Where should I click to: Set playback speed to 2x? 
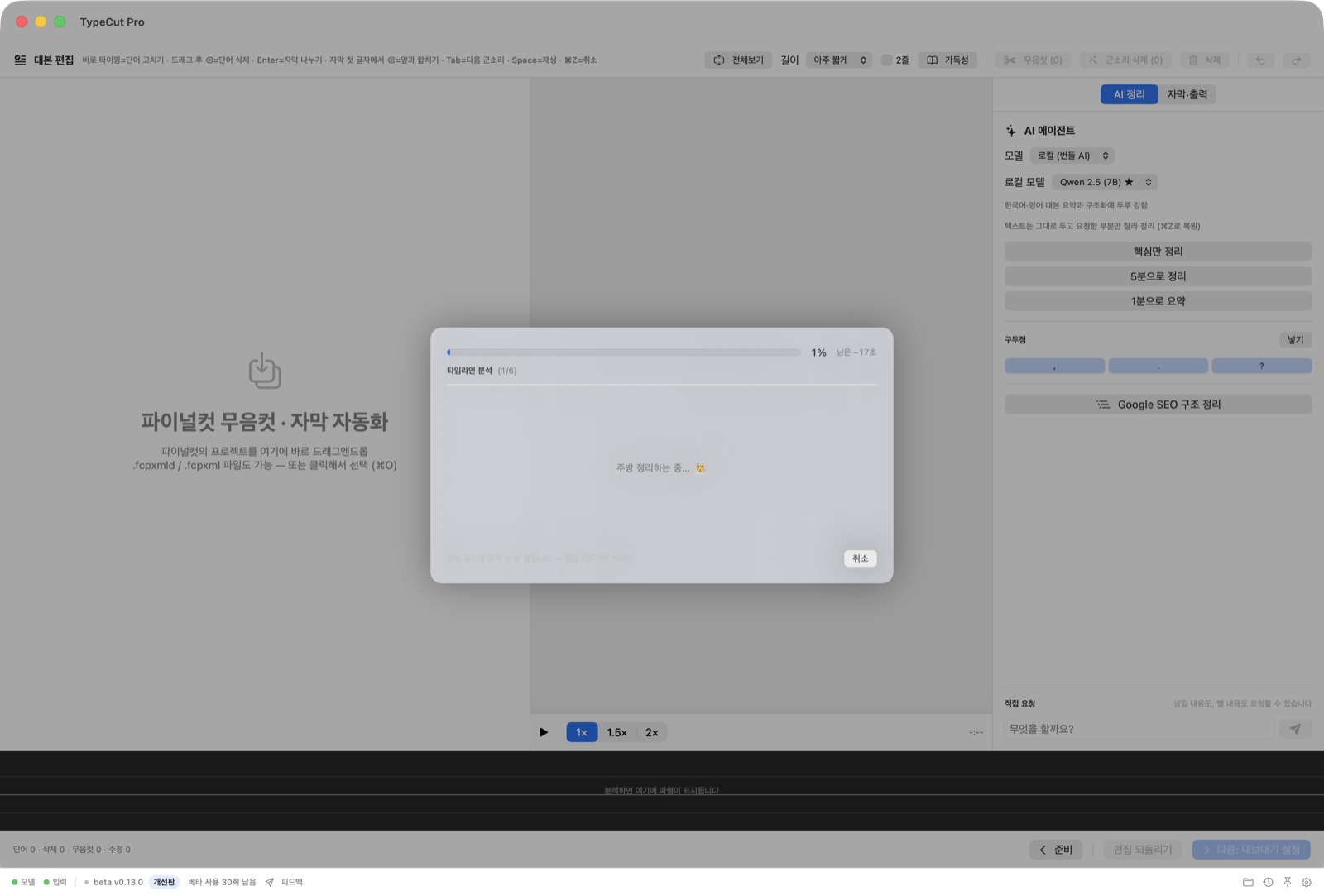652,732
